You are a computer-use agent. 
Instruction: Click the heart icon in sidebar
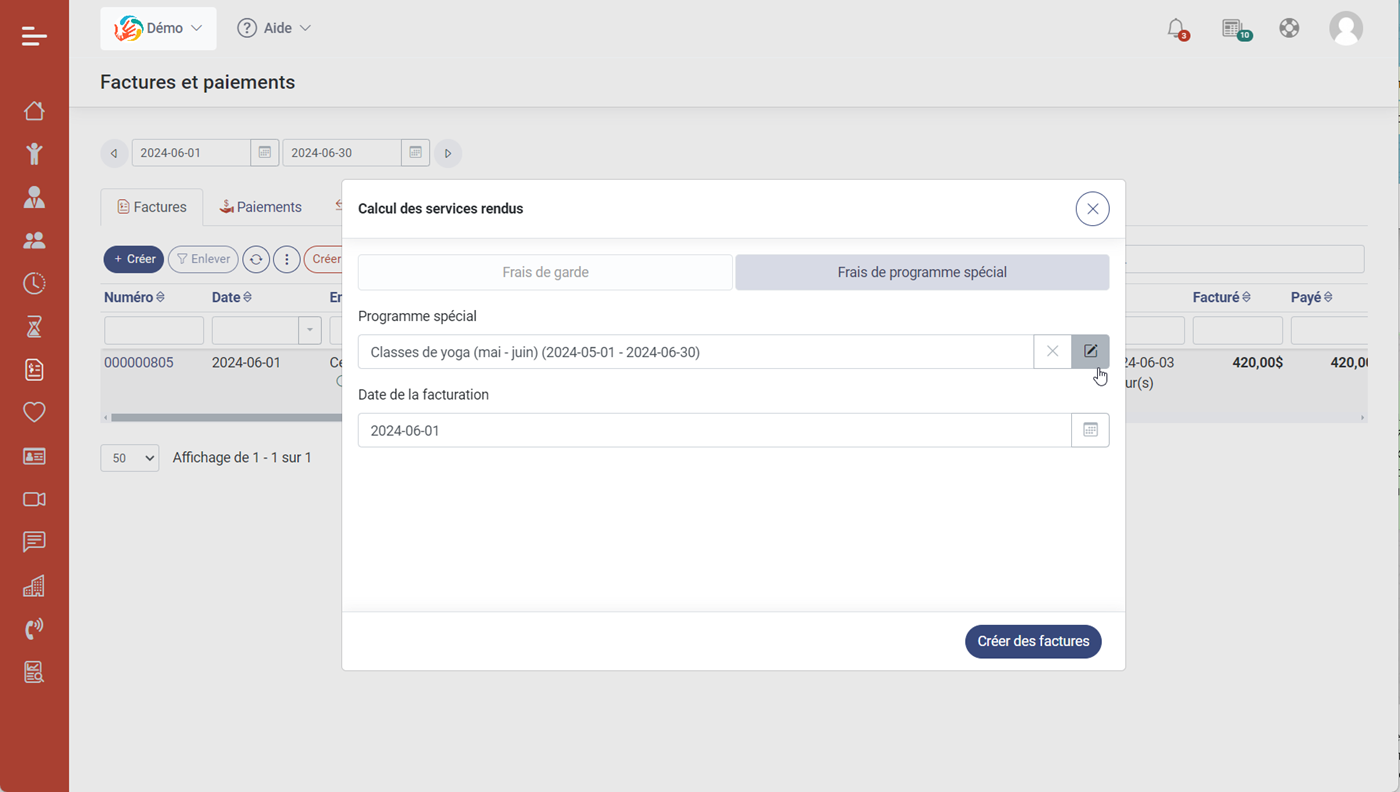tap(34, 412)
